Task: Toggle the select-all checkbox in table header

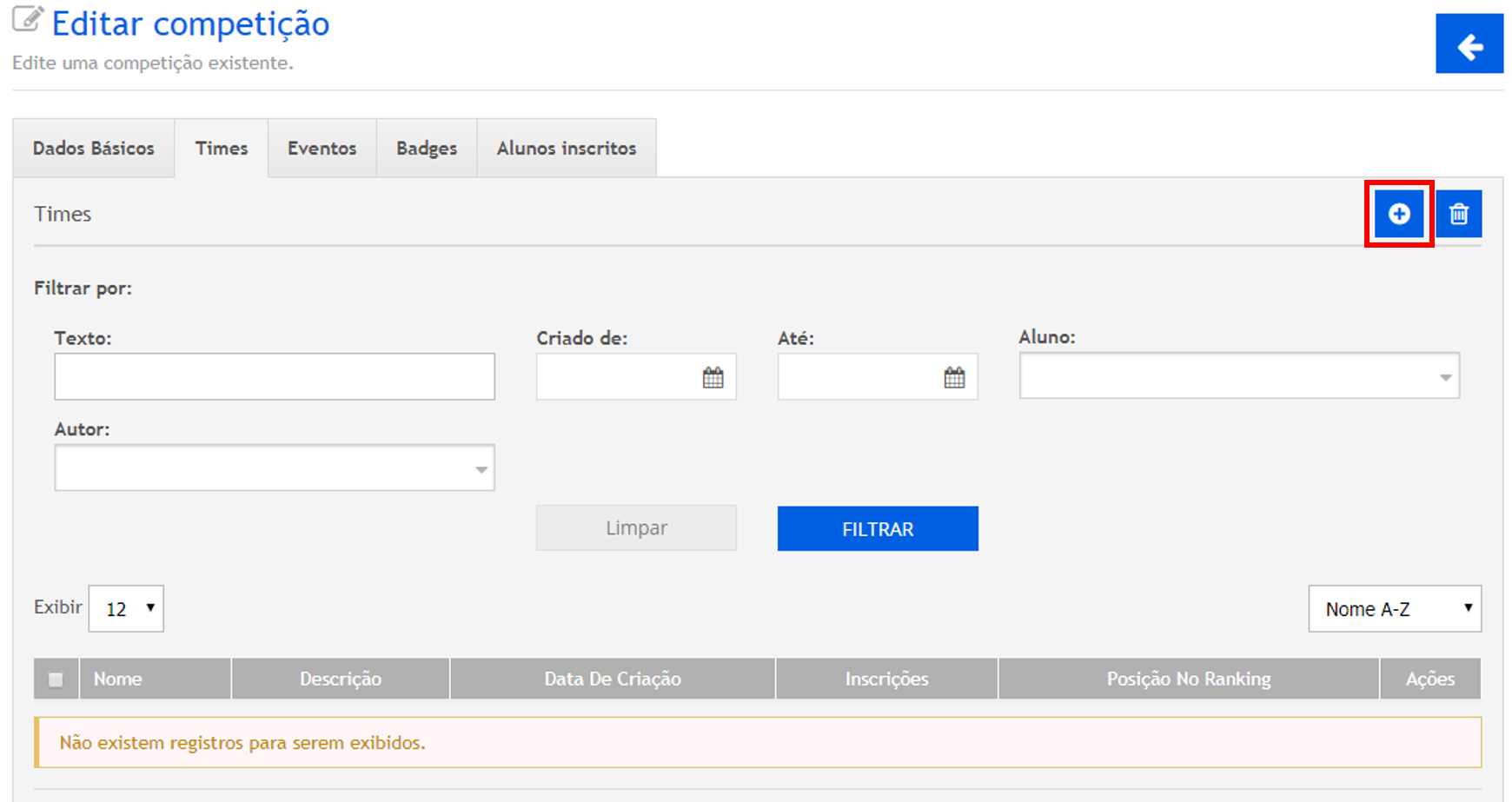Action: click(x=56, y=679)
